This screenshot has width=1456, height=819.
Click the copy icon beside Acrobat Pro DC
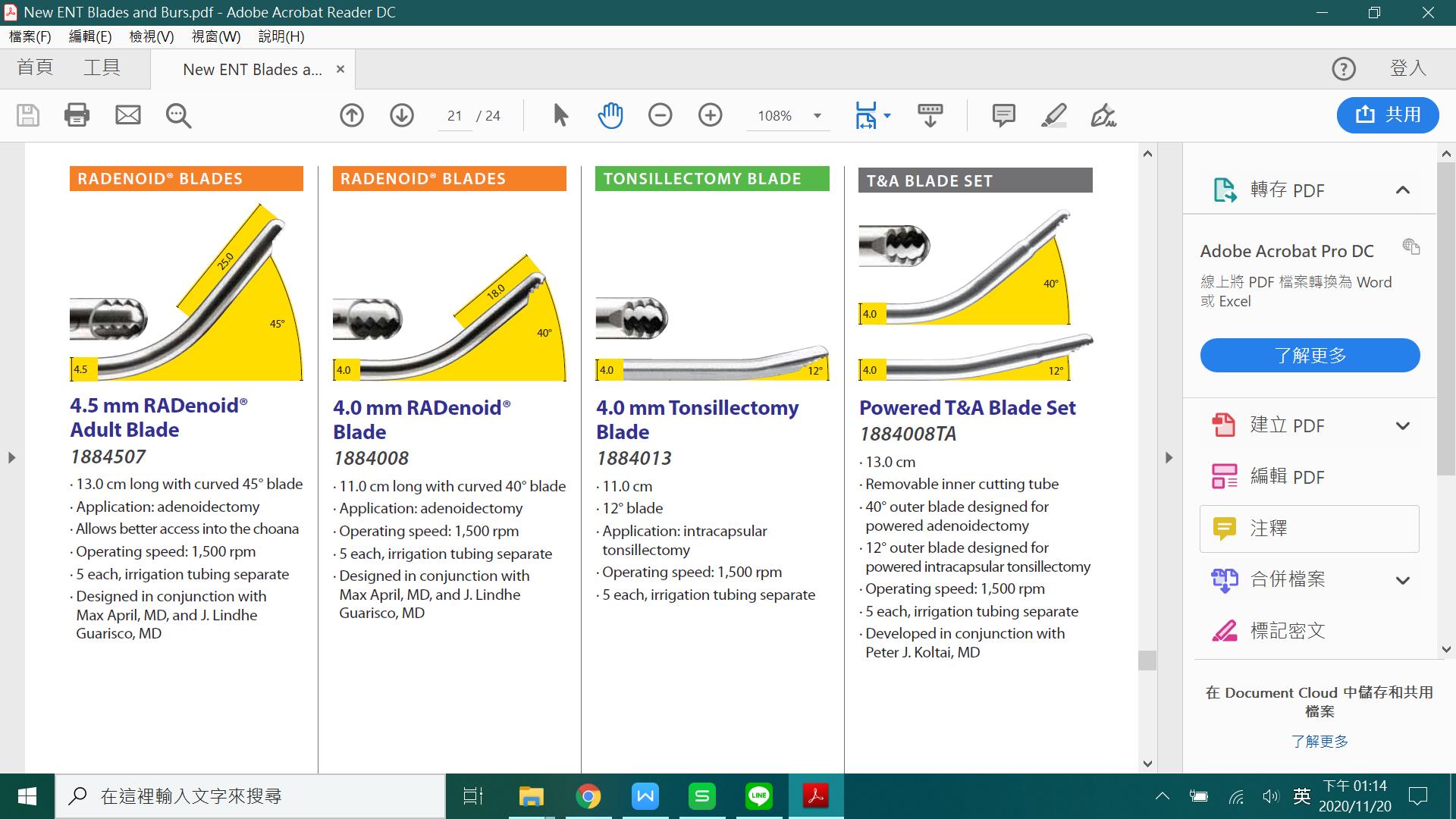[x=1411, y=246]
